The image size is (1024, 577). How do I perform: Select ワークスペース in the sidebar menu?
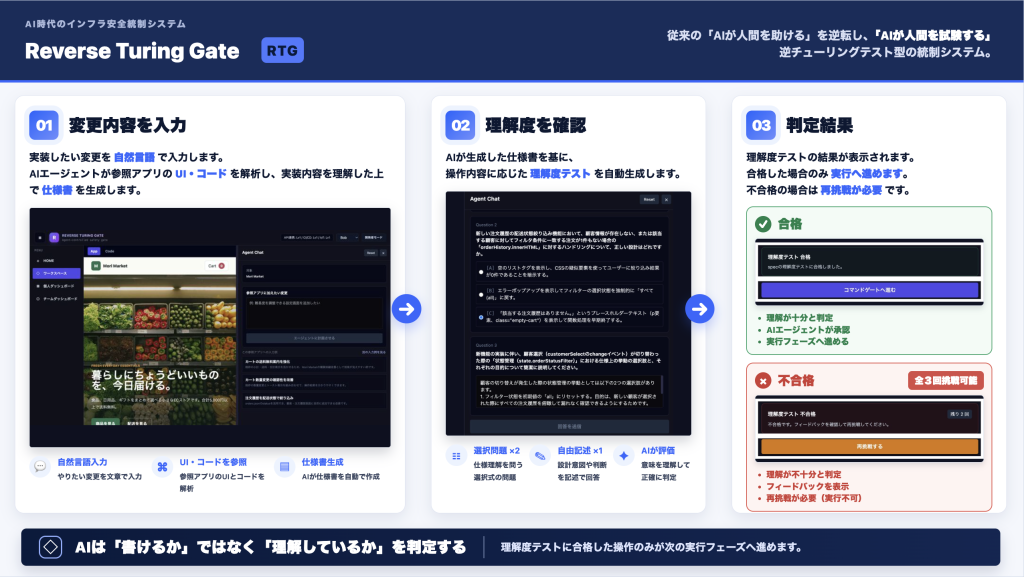[x=56, y=273]
